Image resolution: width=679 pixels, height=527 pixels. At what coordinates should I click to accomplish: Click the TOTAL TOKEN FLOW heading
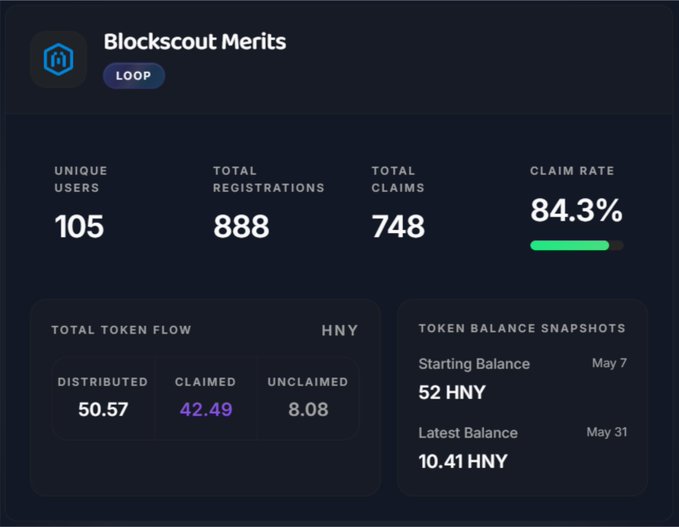121,330
